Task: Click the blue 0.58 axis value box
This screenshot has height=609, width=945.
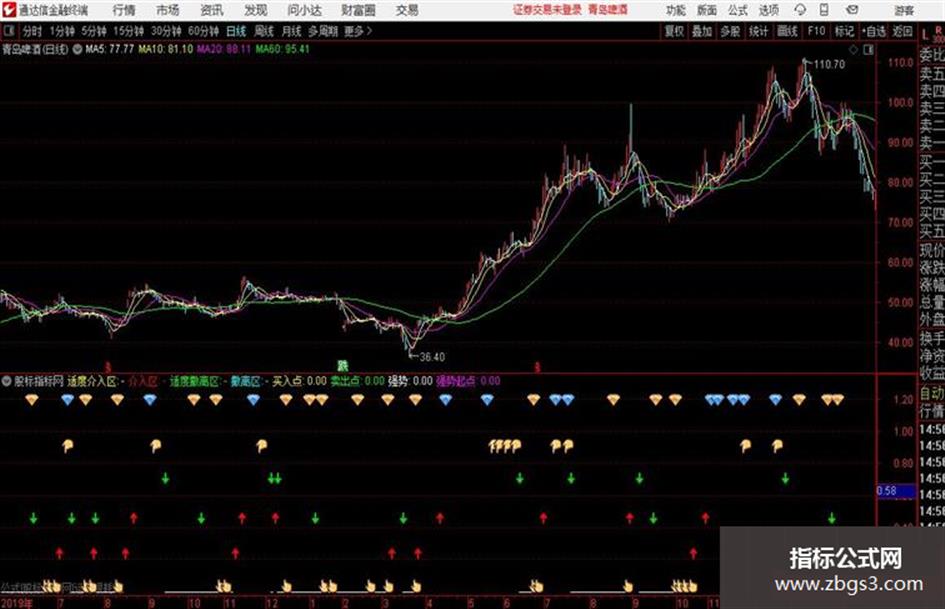Action: 895,491
